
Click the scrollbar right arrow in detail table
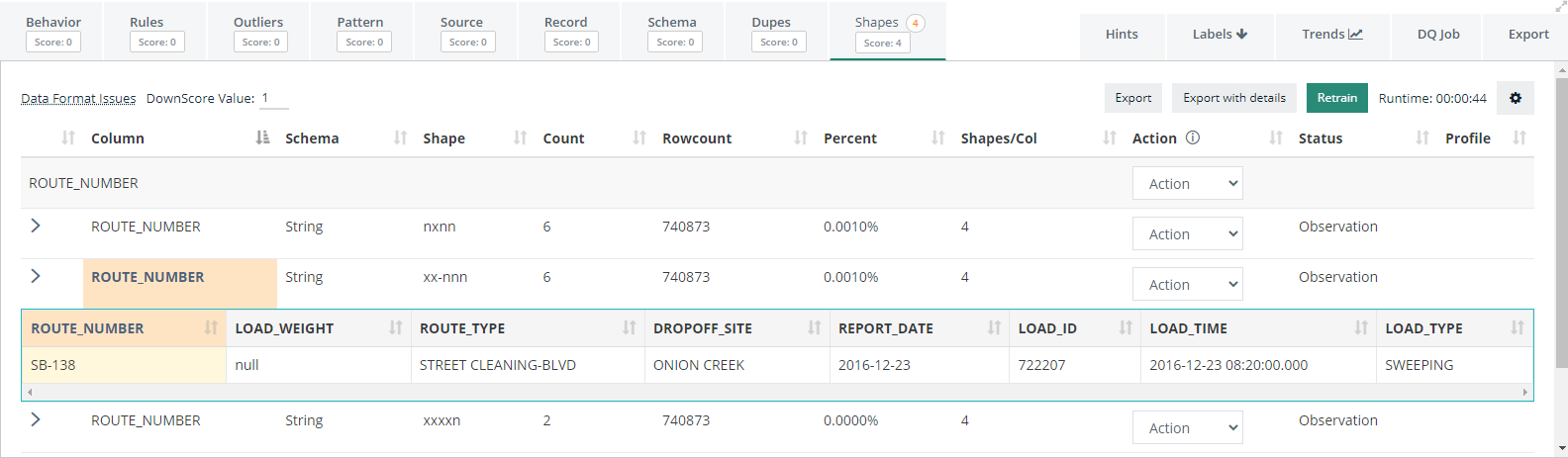tap(1524, 393)
